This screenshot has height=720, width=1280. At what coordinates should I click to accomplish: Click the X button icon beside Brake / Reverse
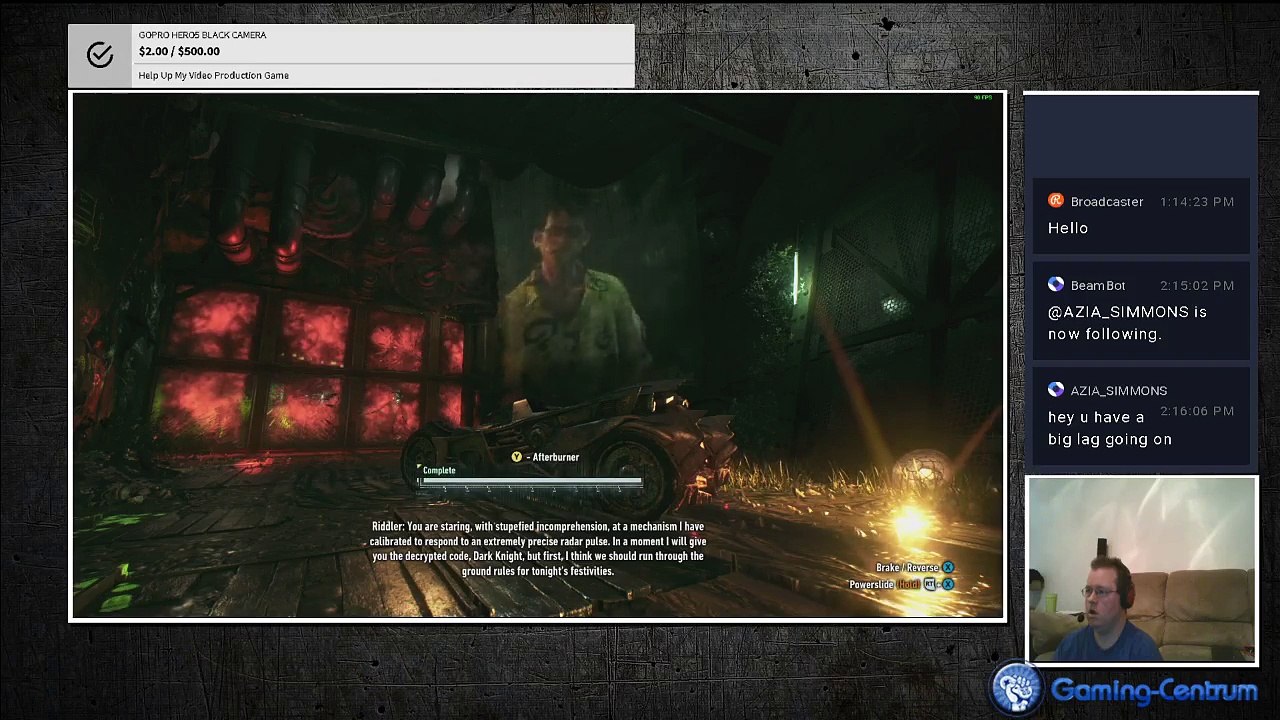pos(948,568)
